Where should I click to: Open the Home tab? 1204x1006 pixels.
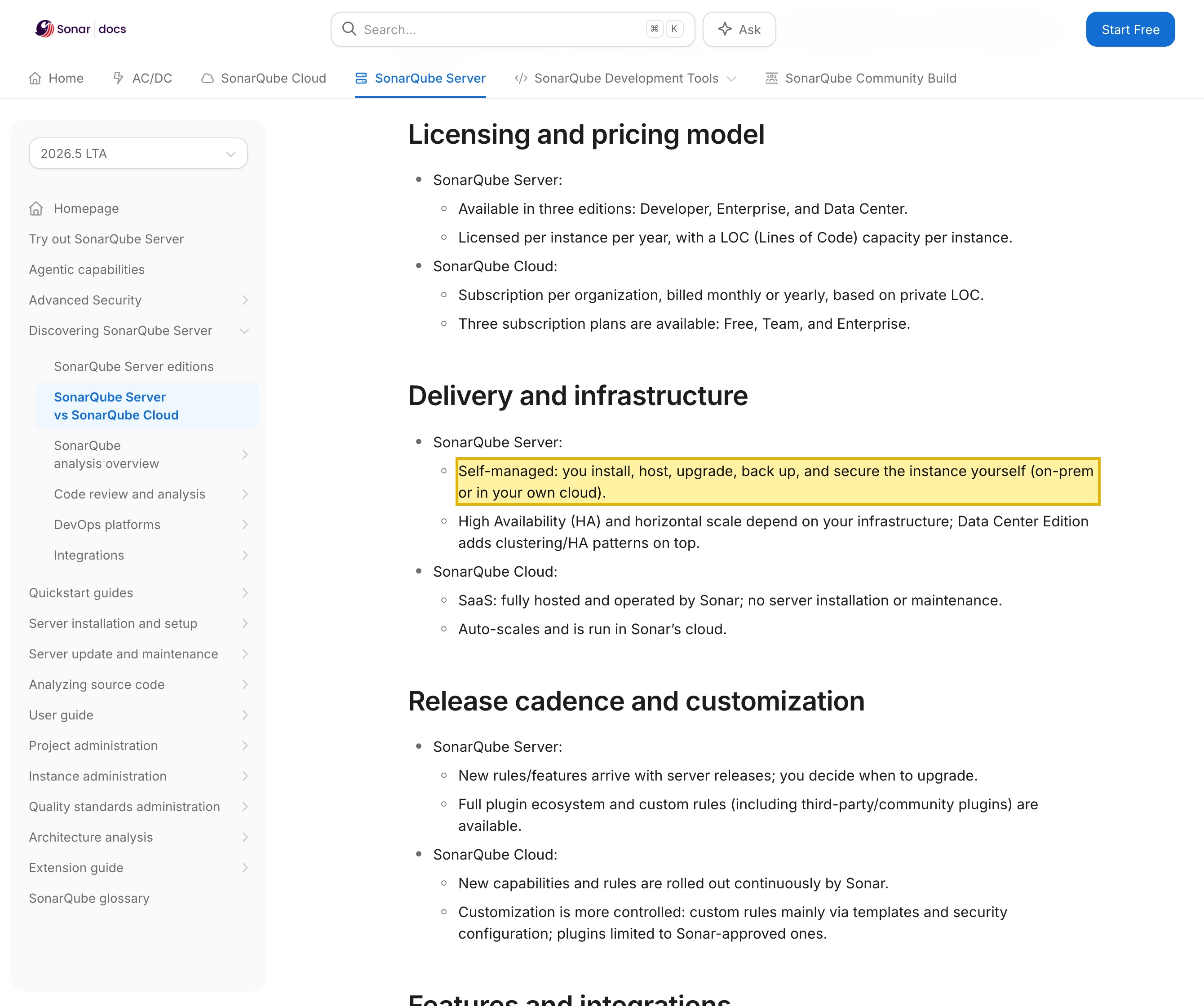pyautogui.click(x=56, y=78)
